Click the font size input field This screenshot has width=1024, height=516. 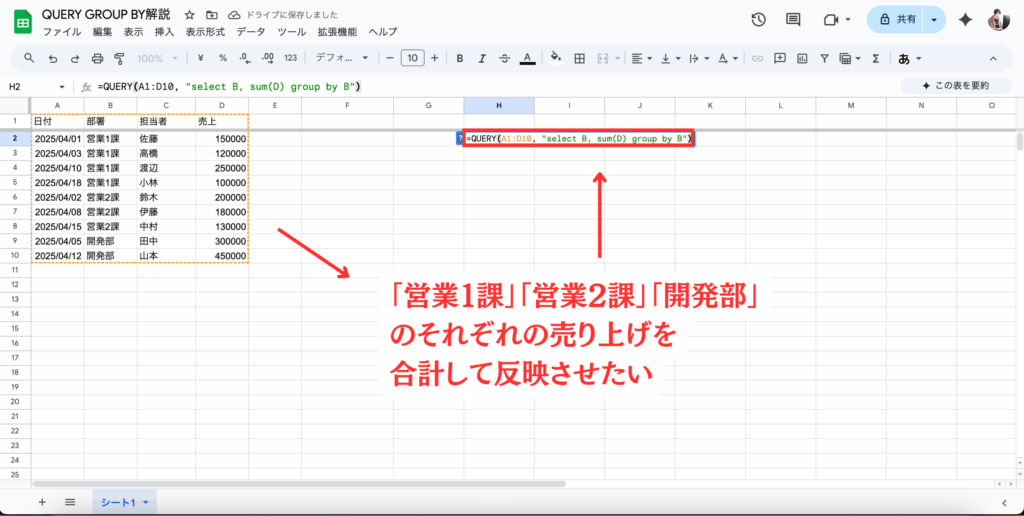point(412,58)
